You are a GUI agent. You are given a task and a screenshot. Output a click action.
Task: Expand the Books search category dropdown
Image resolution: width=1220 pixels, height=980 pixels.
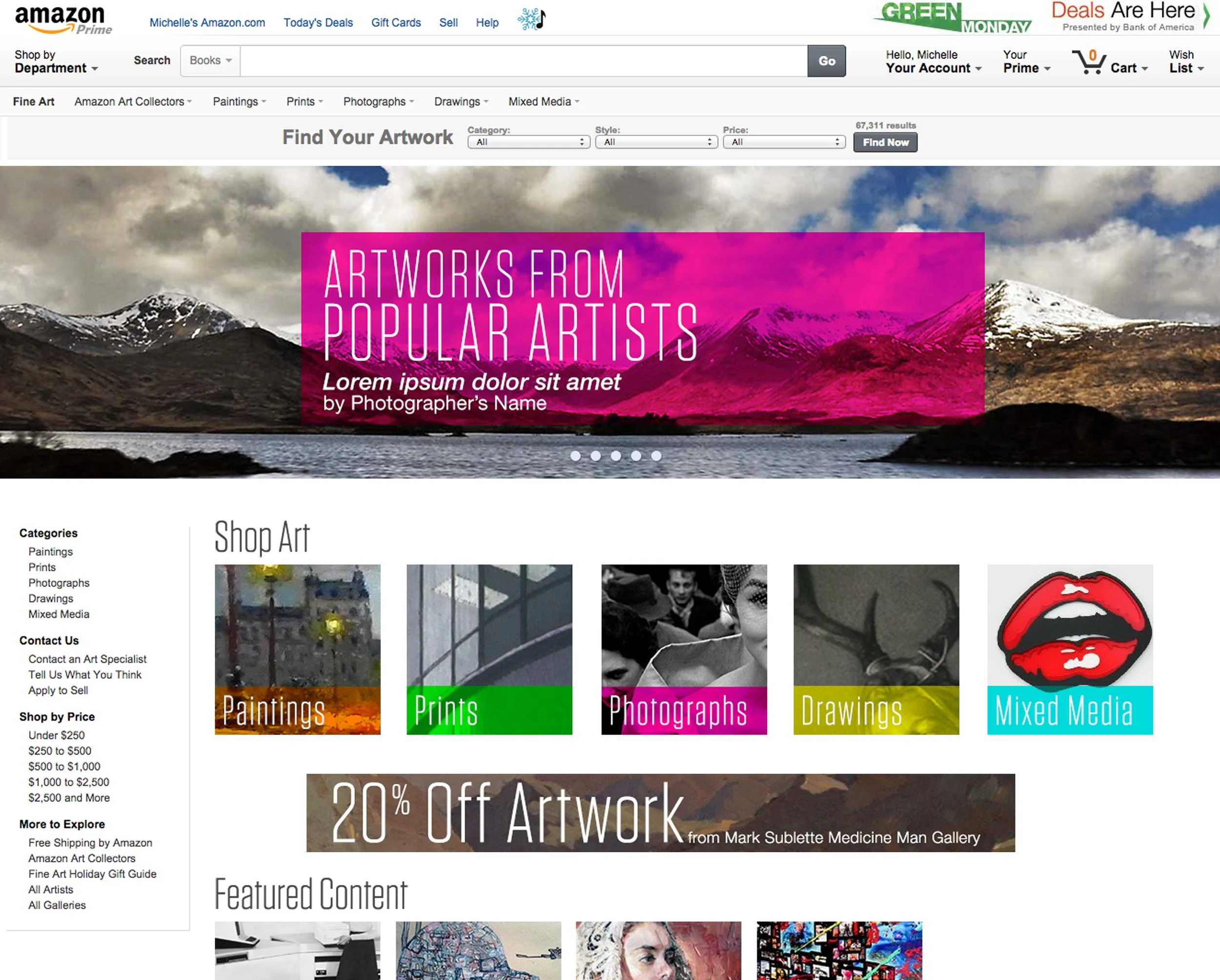pos(210,60)
